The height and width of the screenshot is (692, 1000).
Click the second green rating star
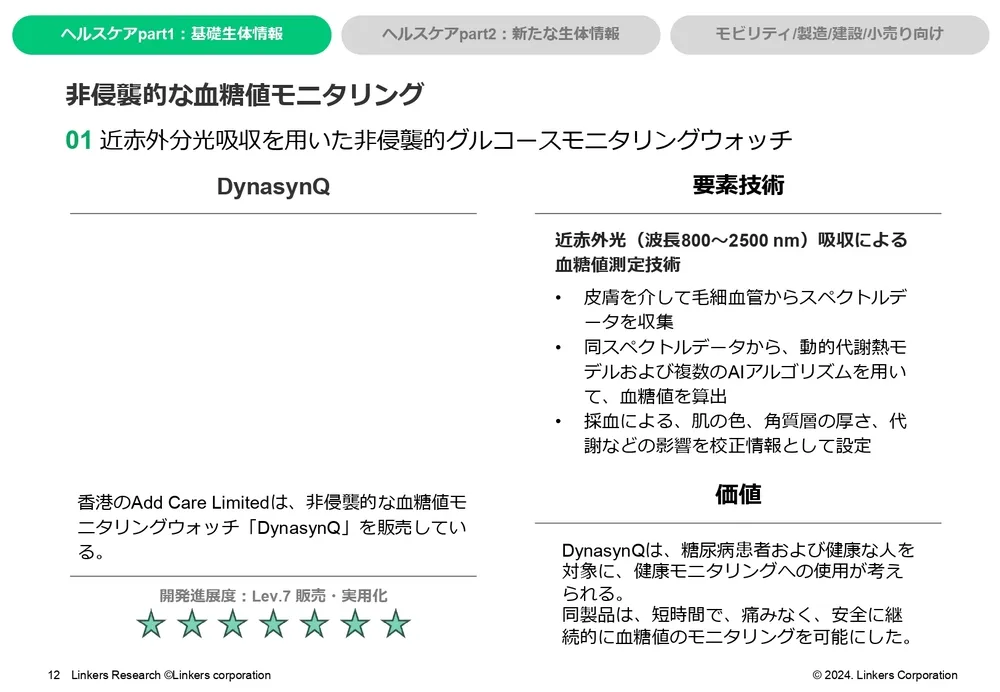click(x=192, y=624)
